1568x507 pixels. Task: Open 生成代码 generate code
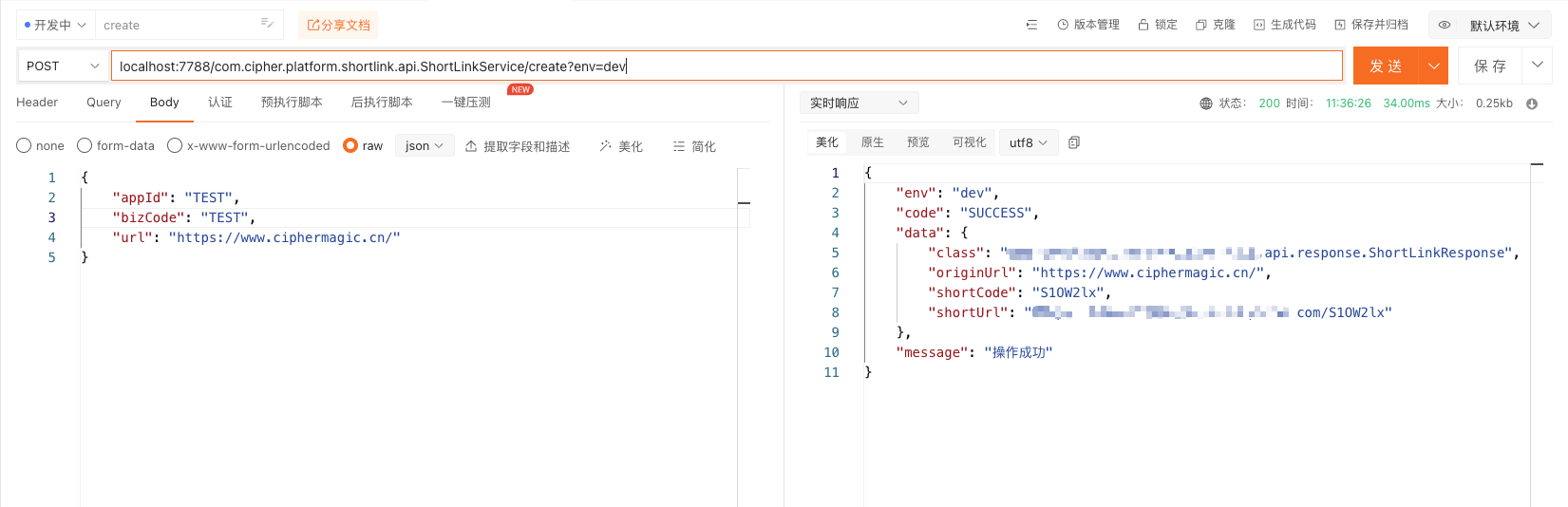click(1285, 25)
